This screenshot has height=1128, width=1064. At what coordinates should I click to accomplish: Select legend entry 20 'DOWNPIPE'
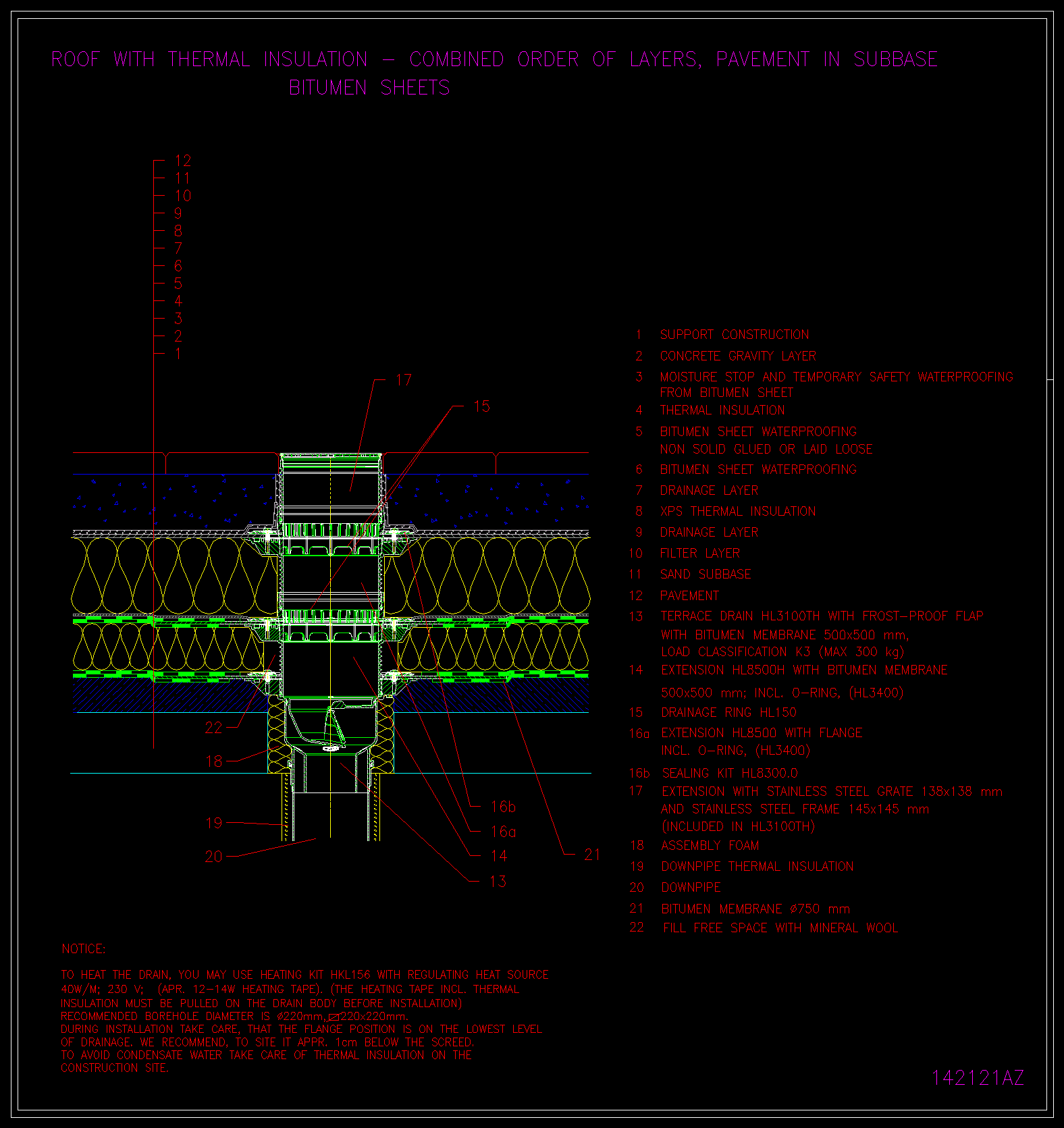tap(691, 887)
